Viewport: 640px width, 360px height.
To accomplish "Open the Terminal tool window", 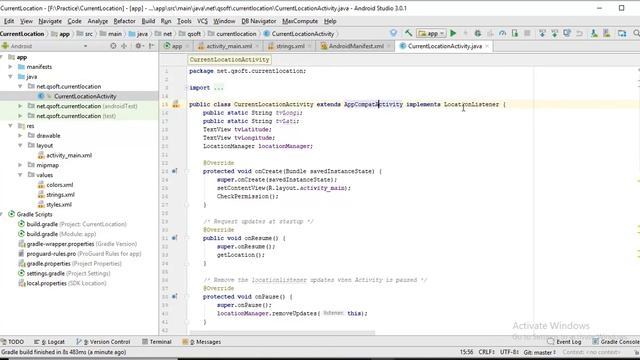I will click(157, 342).
